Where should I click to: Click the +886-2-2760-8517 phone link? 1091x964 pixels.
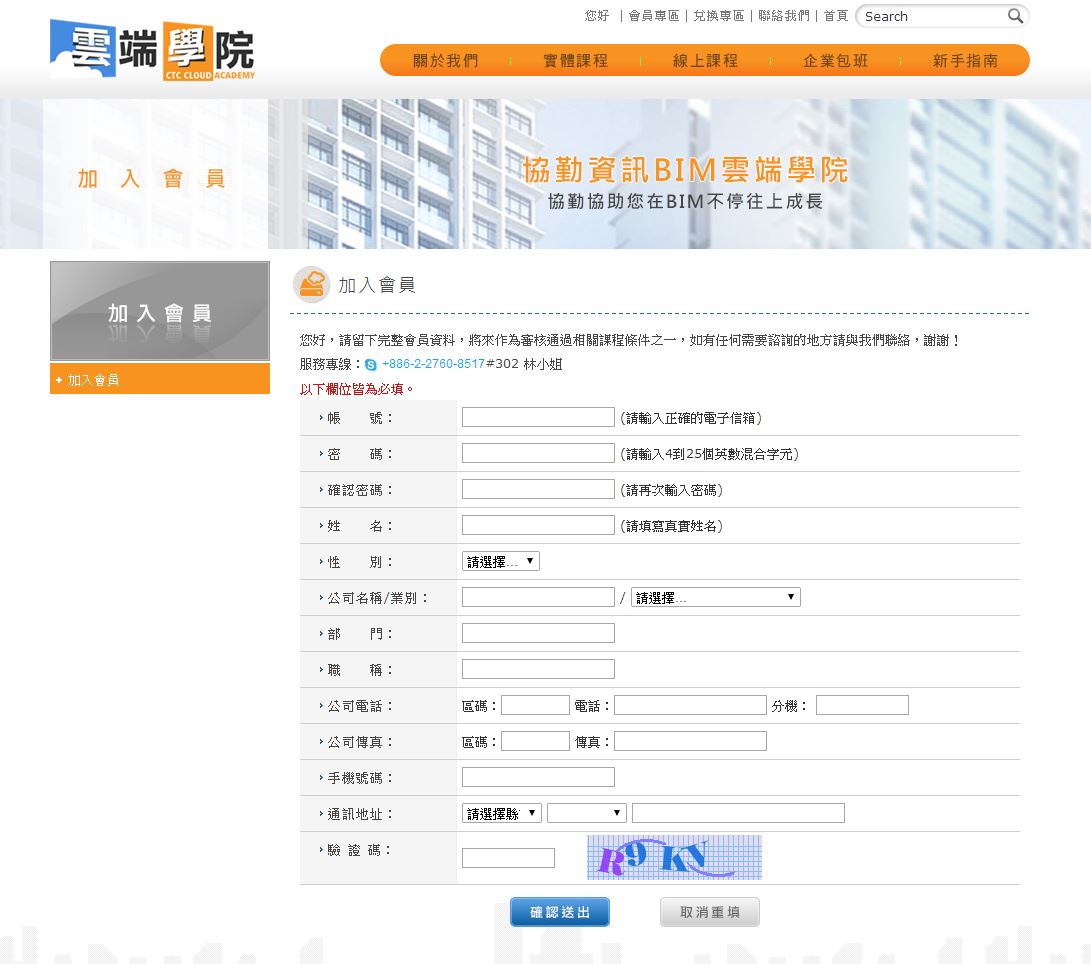tap(433, 365)
